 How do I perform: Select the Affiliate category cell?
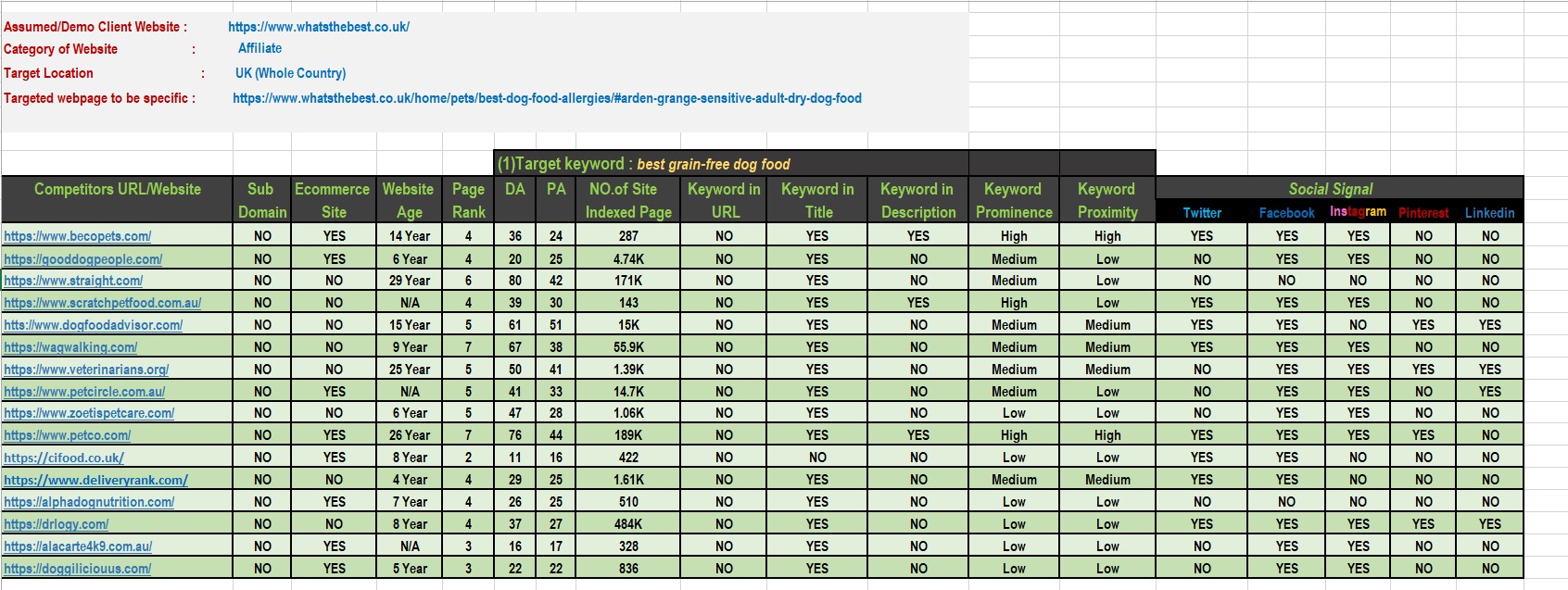tap(260, 48)
